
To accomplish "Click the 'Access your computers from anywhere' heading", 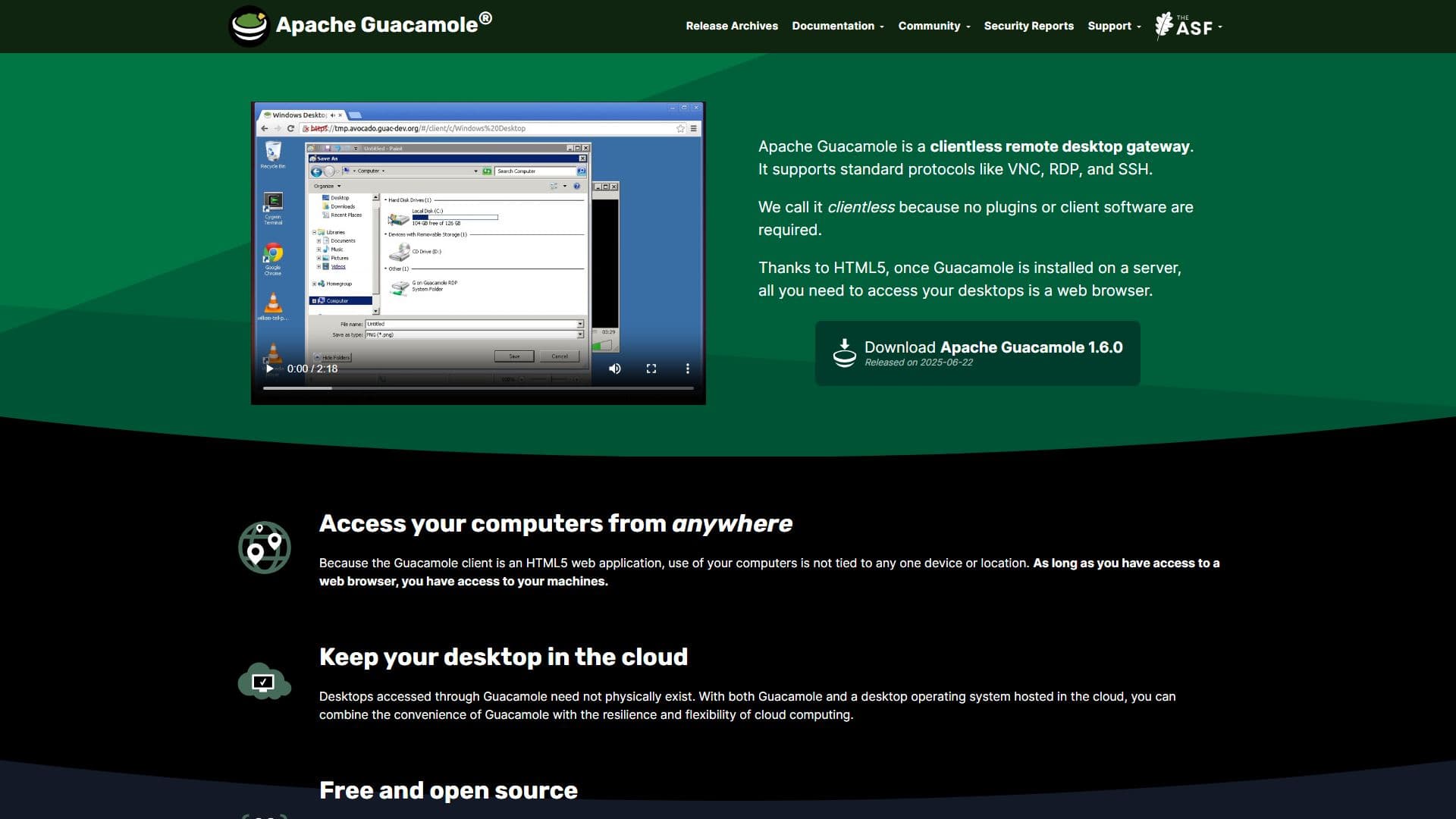I will [x=556, y=523].
